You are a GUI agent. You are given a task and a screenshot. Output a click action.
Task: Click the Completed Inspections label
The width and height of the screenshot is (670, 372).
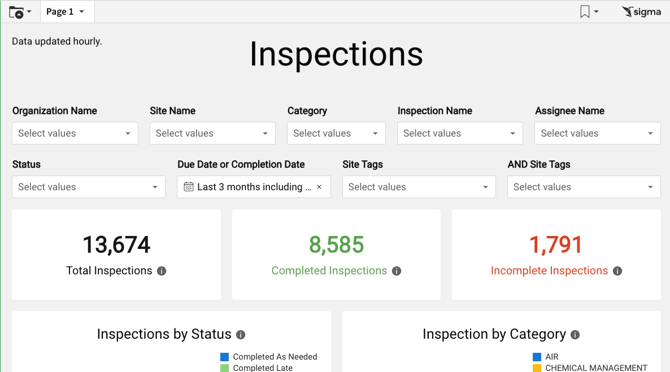[x=329, y=271]
